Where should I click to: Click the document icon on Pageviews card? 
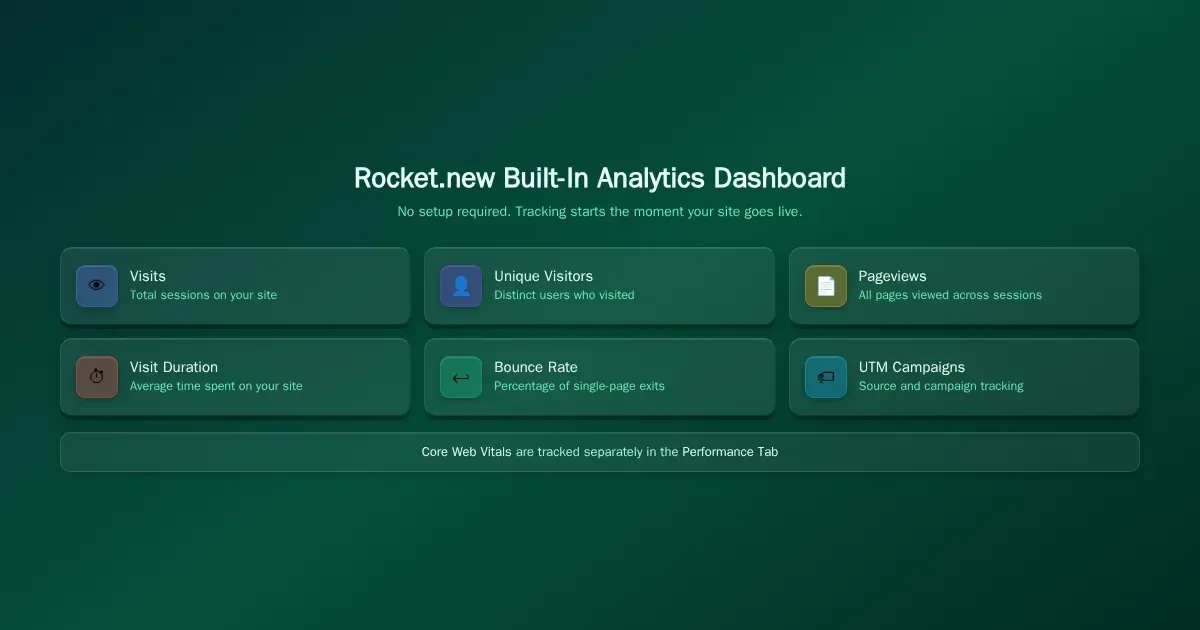pos(826,286)
